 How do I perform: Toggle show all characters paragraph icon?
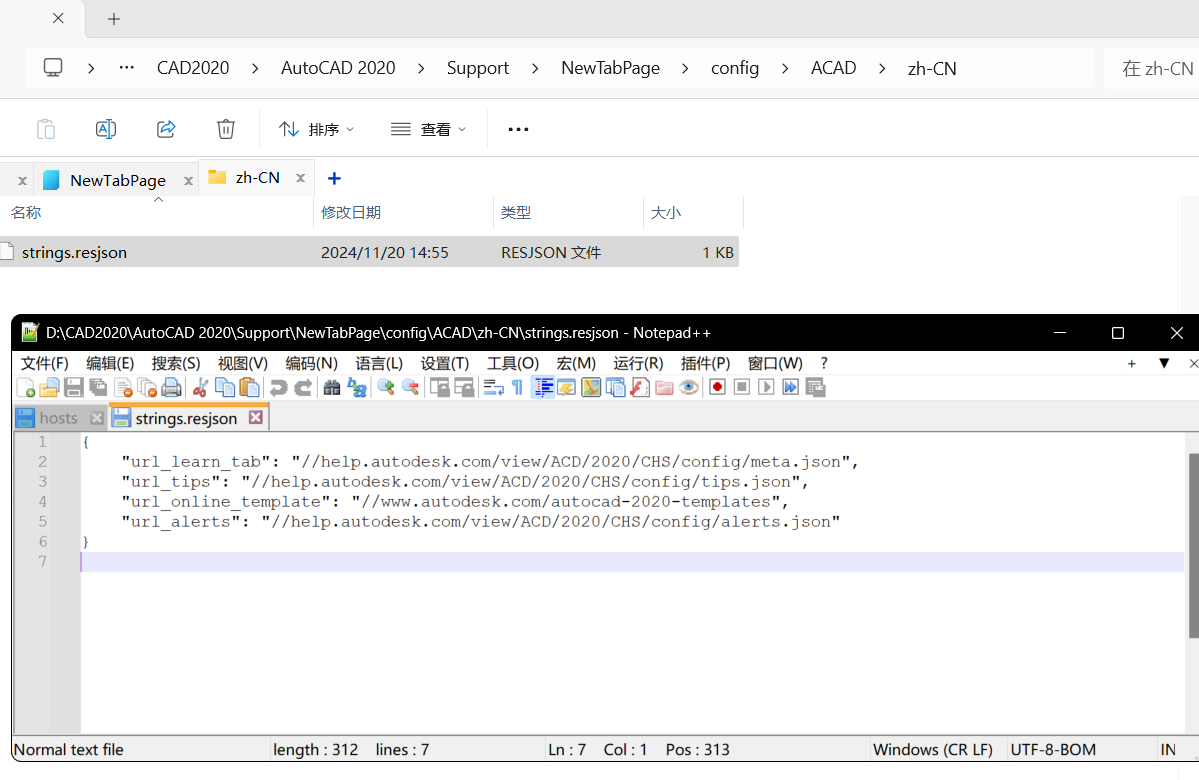pyautogui.click(x=516, y=387)
